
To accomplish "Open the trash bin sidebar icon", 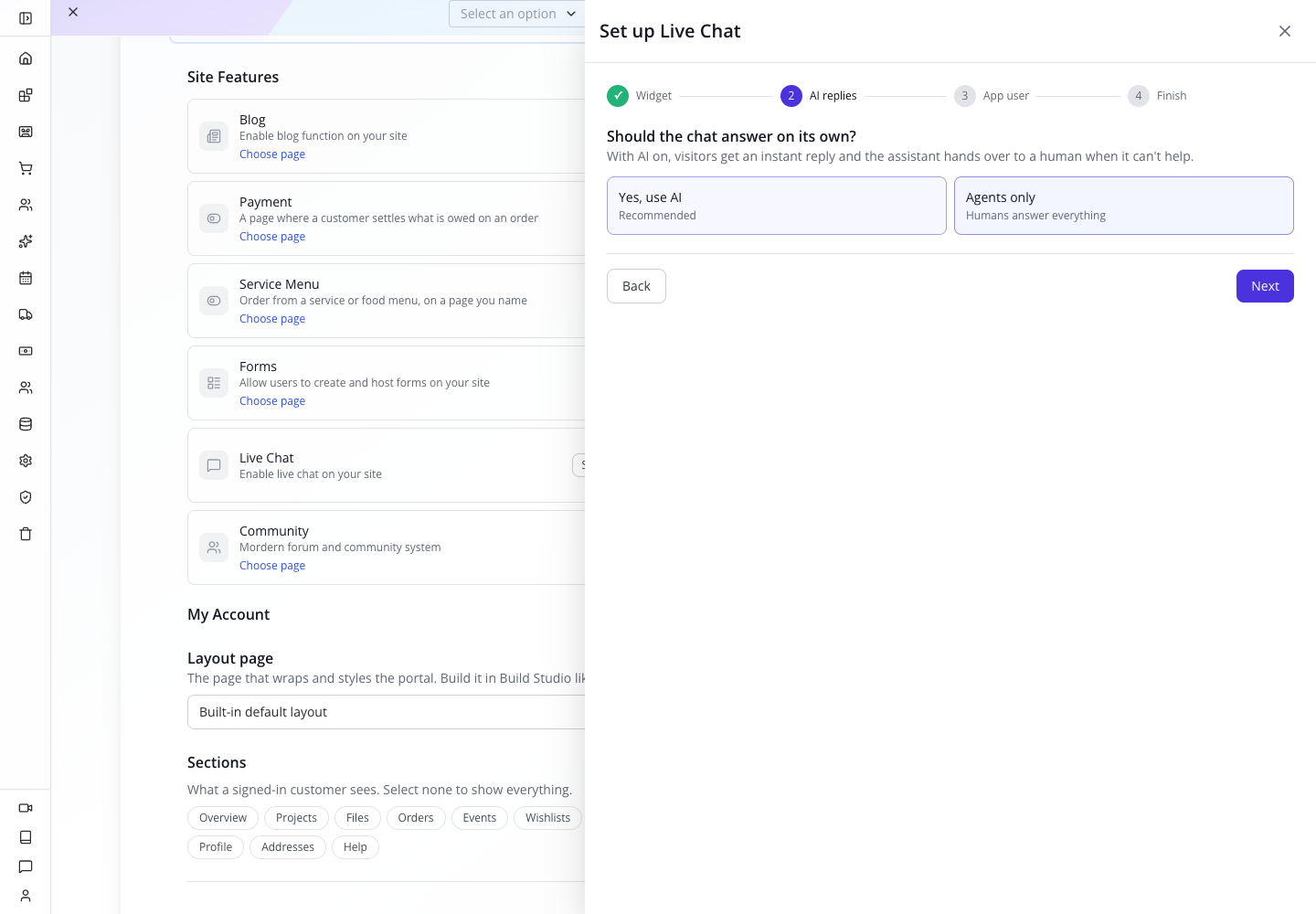I will tap(26, 534).
